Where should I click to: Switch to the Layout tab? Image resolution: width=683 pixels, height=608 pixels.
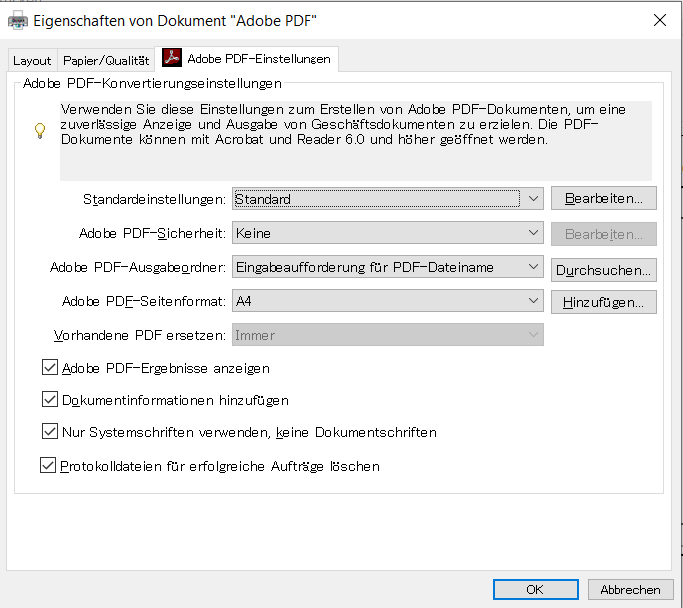click(x=32, y=60)
